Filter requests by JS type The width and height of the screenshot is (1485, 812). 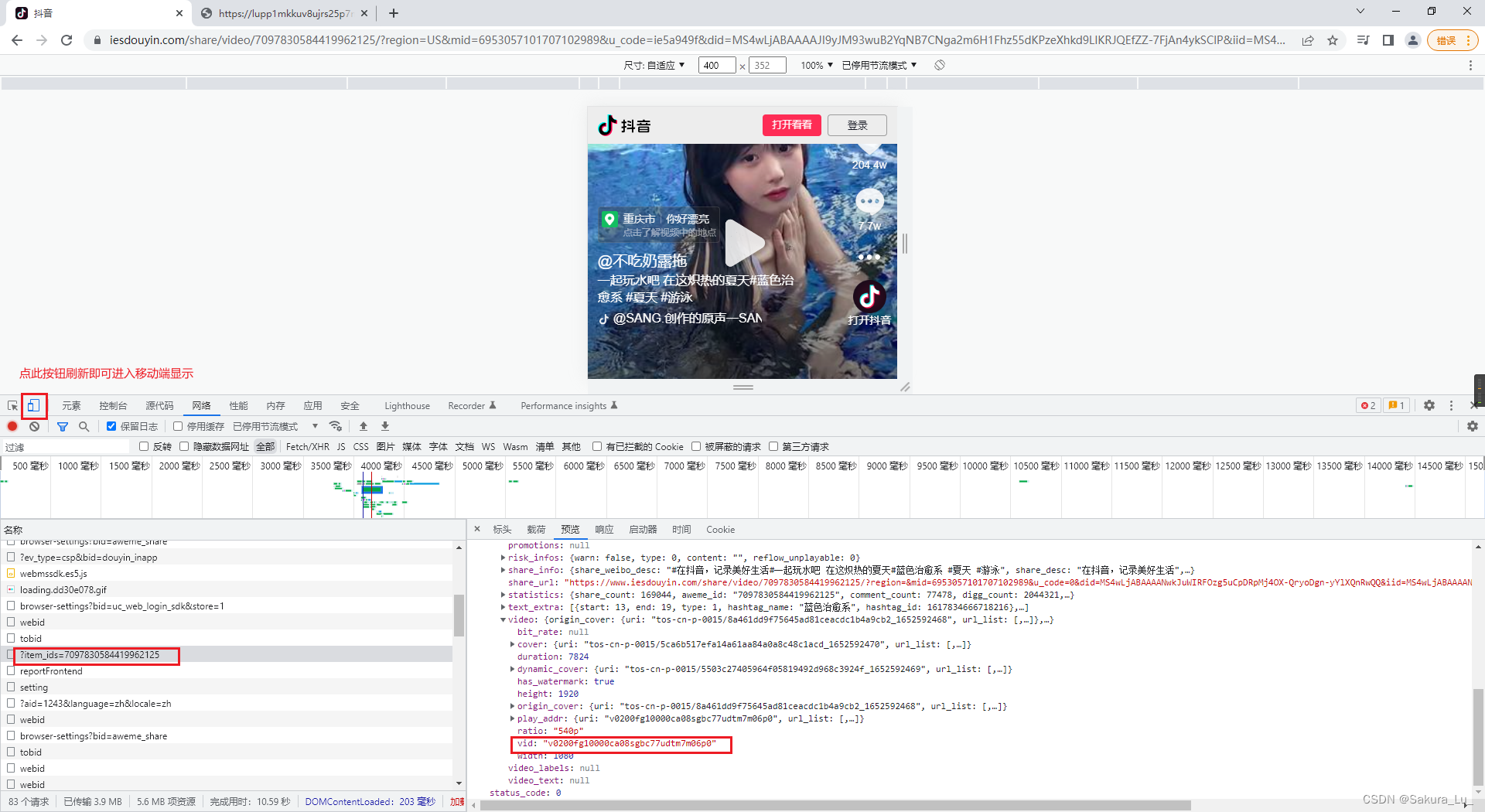341,446
